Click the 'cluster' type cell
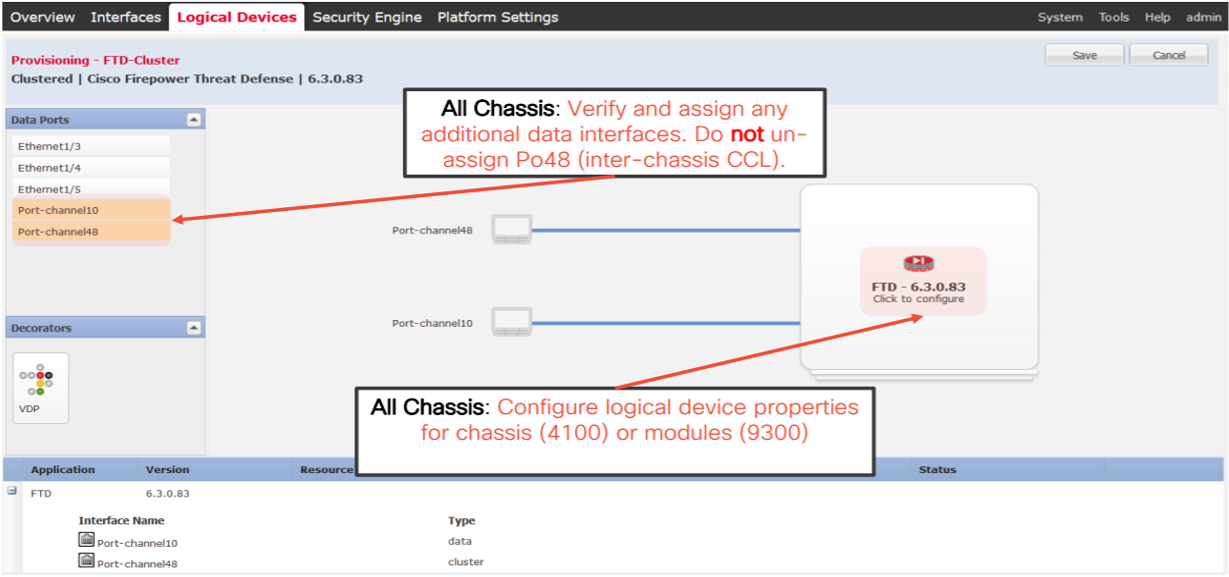Screen dimensions: 1229x577 coord(465,562)
